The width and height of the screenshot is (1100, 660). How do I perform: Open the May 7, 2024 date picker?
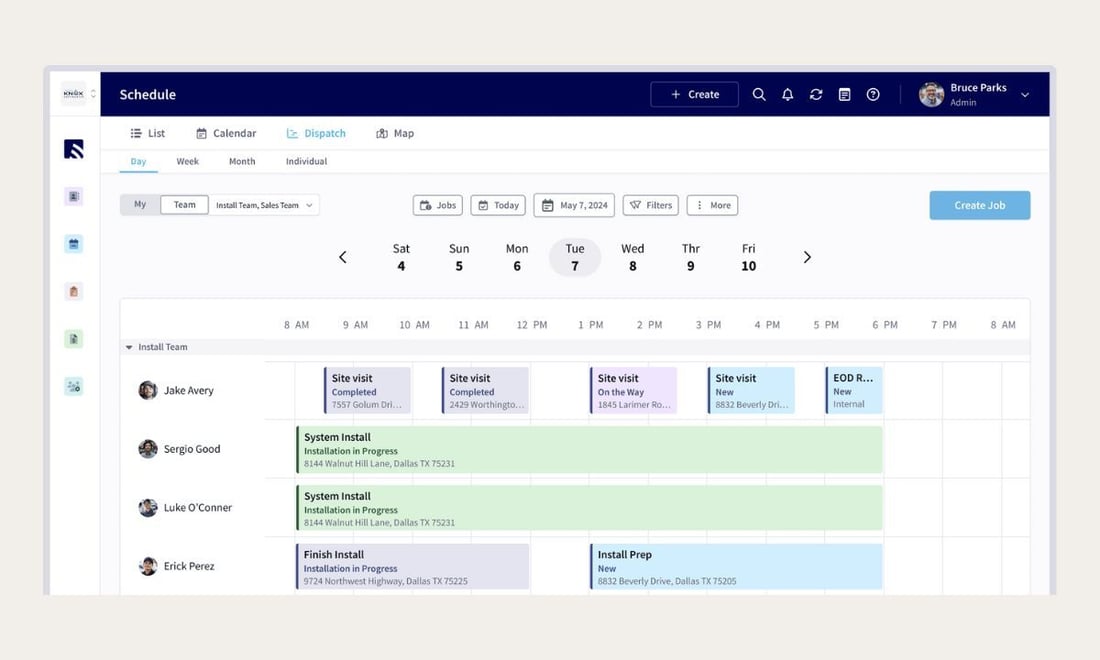point(574,205)
